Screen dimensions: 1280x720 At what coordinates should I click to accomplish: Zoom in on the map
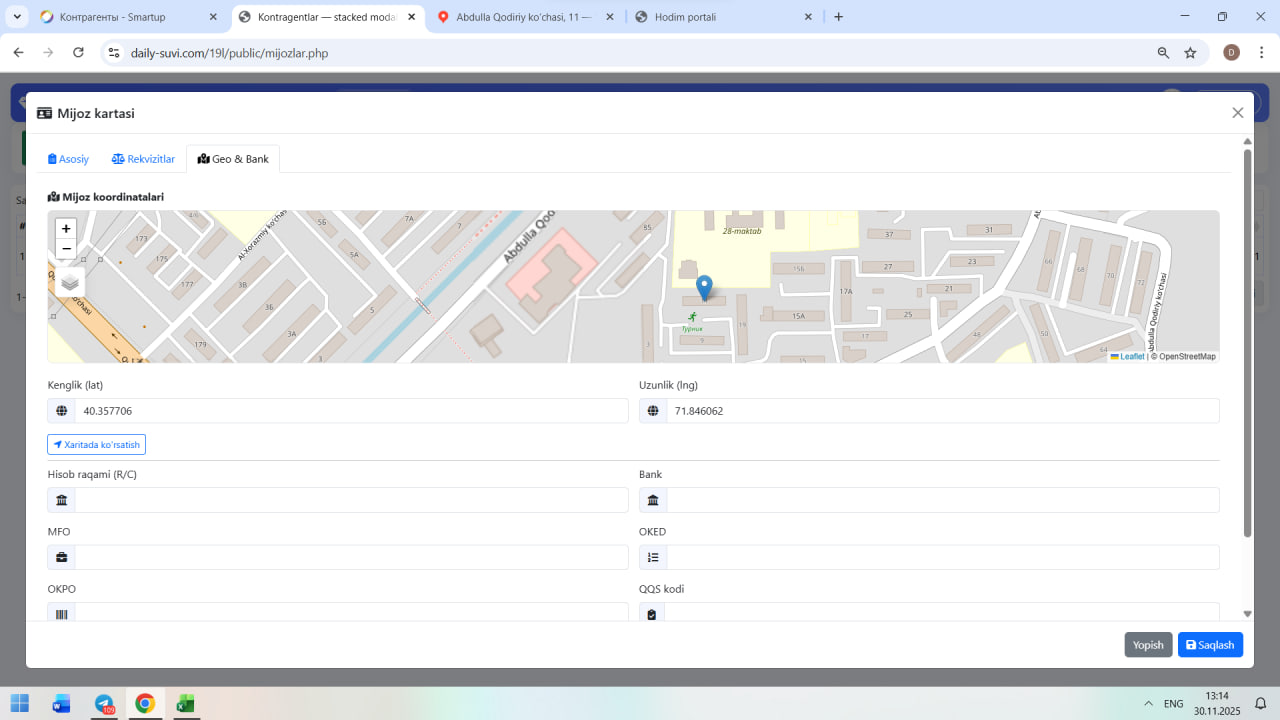point(66,229)
